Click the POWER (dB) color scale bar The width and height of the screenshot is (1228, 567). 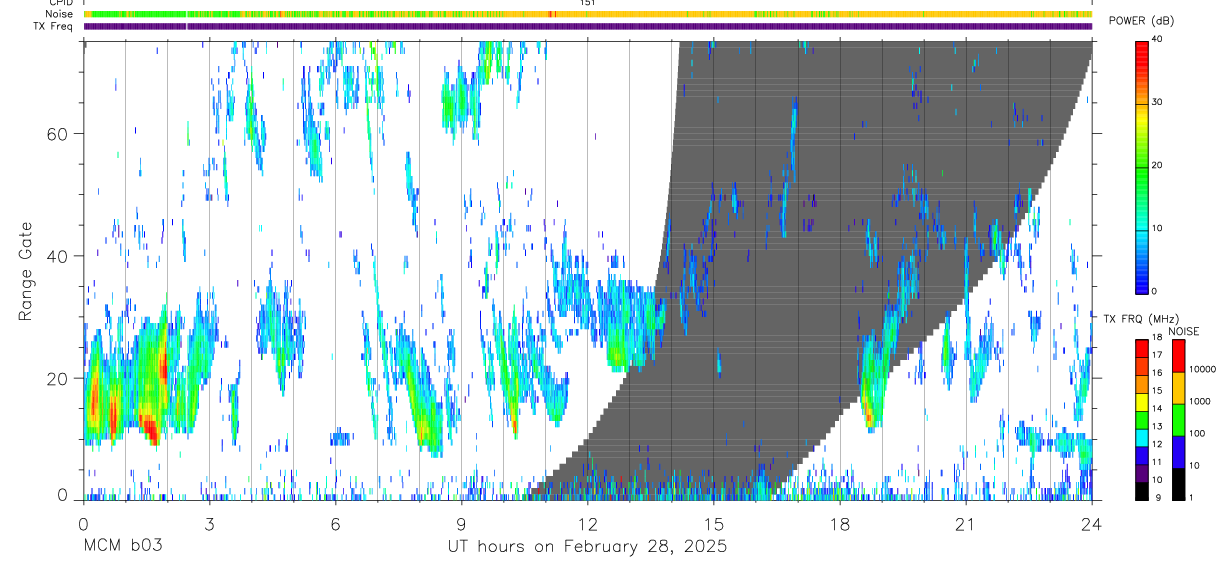[x=1142, y=166]
